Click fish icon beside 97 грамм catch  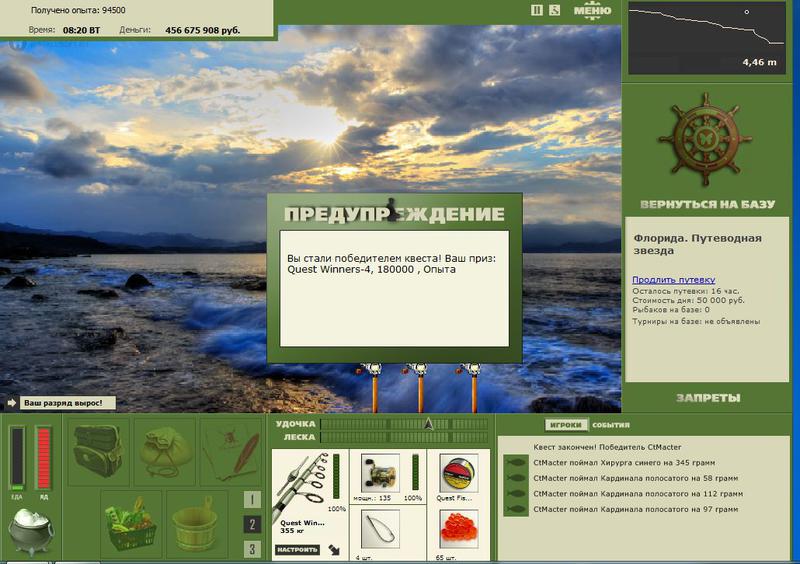pos(515,509)
